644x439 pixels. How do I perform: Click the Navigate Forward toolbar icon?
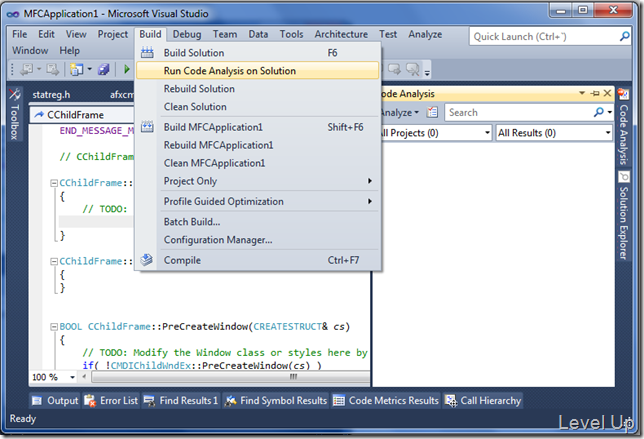[x=52, y=69]
